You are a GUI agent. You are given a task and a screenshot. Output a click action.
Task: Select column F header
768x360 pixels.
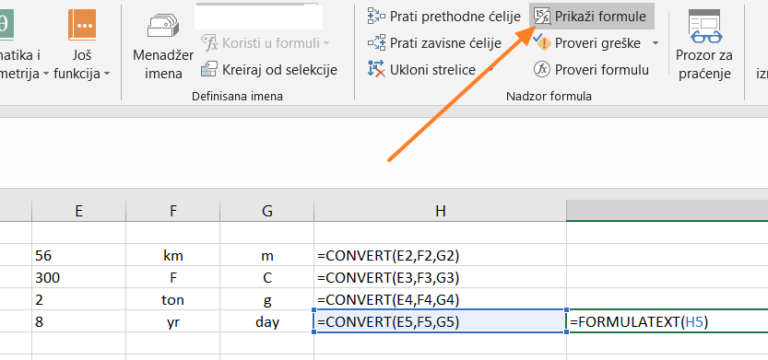click(x=172, y=211)
